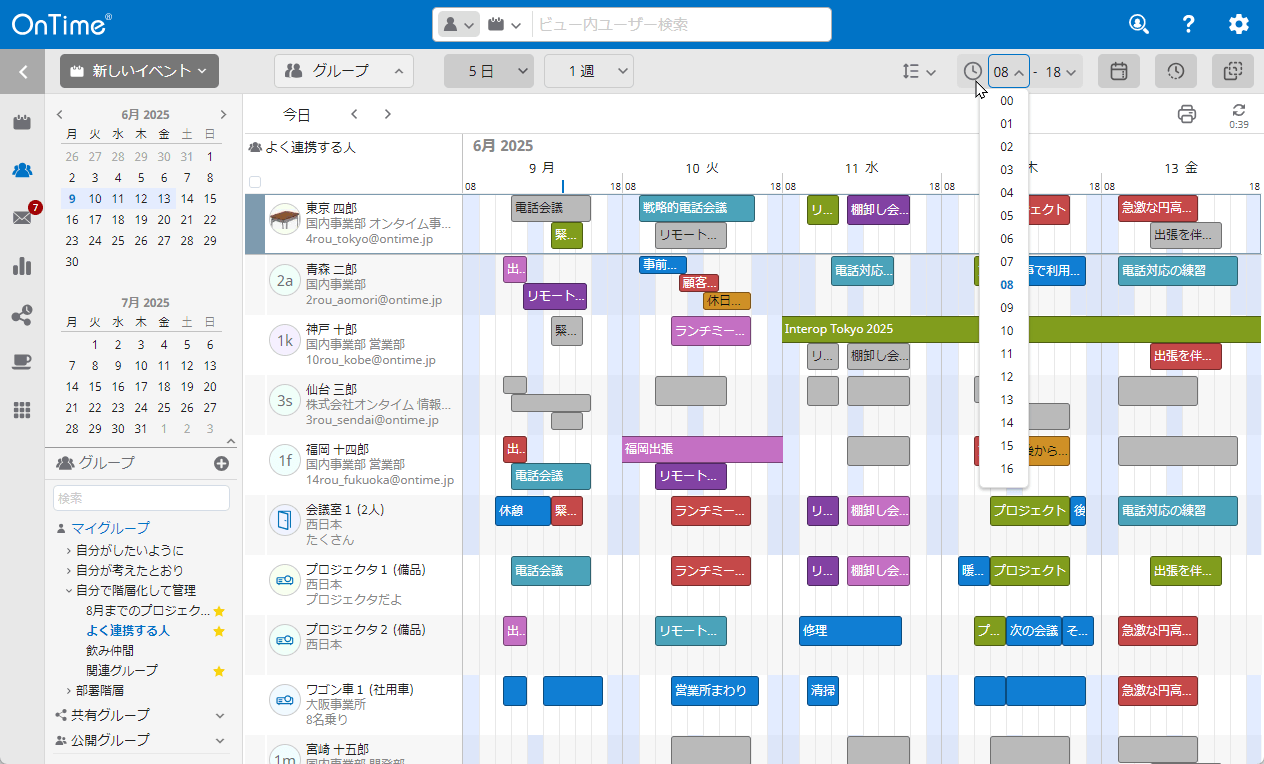Image resolution: width=1264 pixels, height=764 pixels.
Task: Select June 30 in the mini calendar
Action: coord(70,262)
